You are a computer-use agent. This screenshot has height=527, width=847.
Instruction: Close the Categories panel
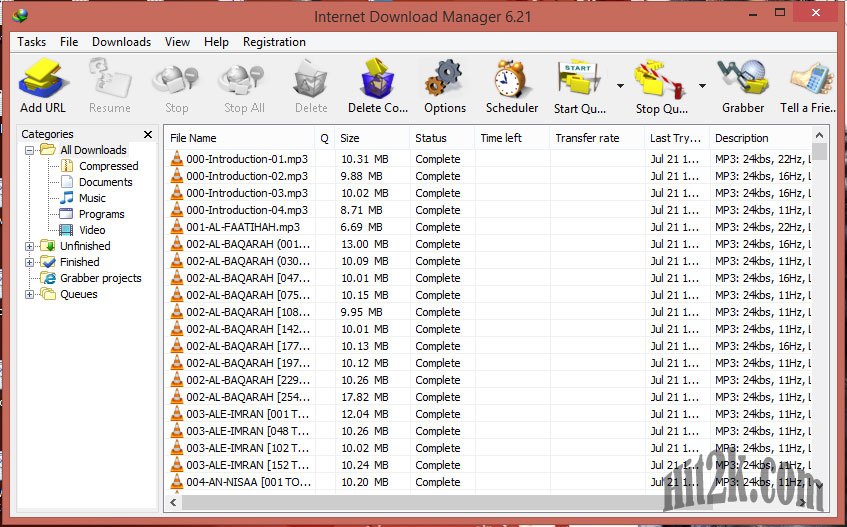click(x=148, y=134)
